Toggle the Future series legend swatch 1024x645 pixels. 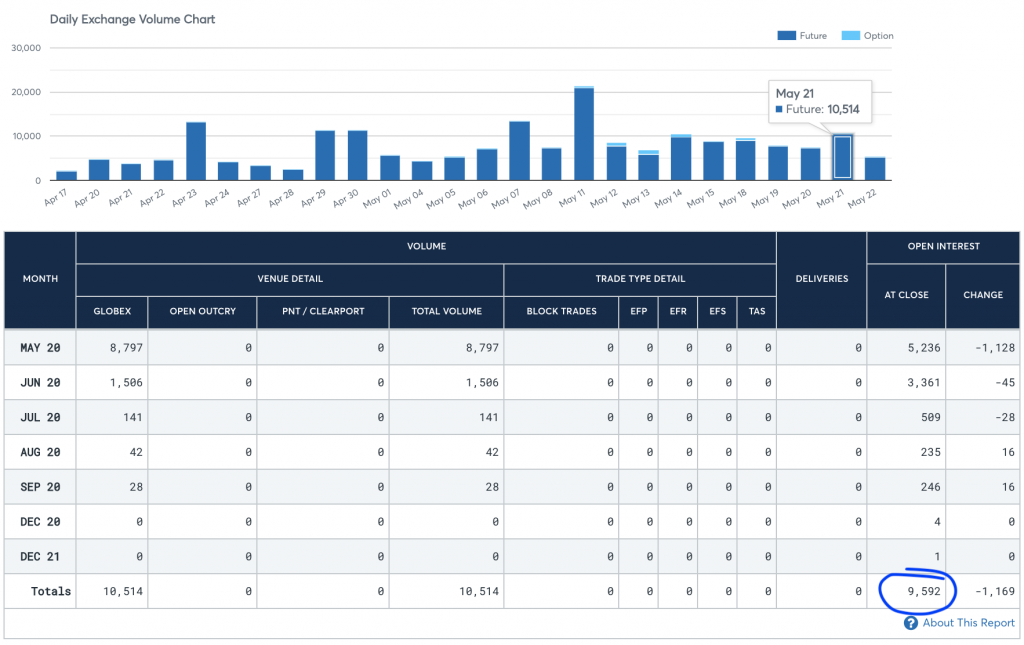(x=787, y=36)
